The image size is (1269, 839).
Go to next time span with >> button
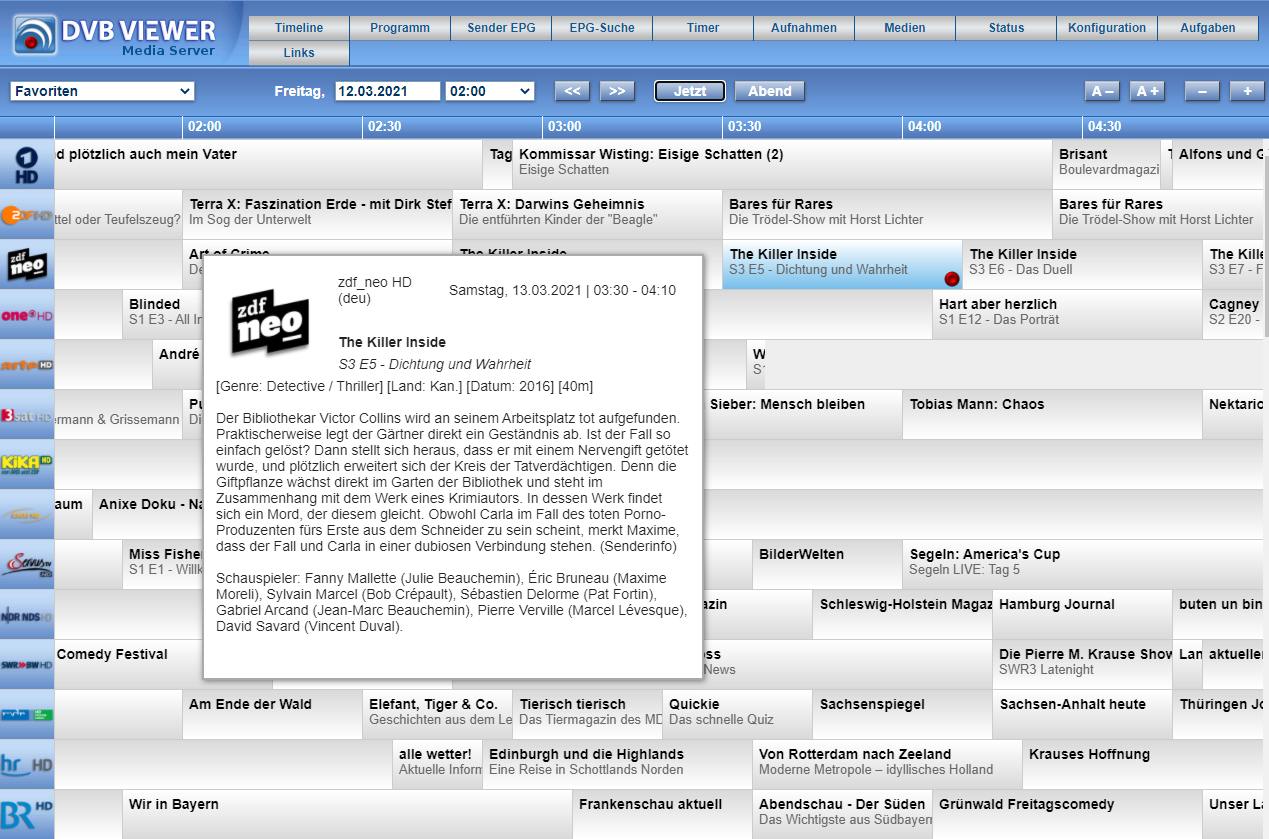coord(617,91)
